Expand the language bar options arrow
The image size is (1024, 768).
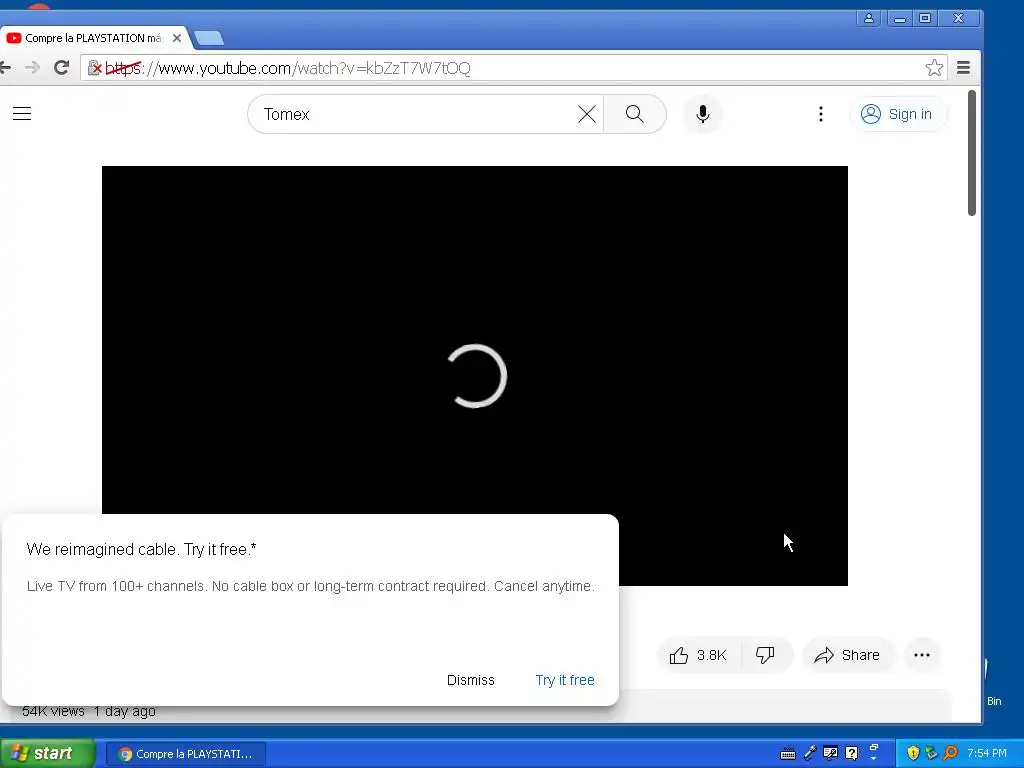(x=874, y=760)
